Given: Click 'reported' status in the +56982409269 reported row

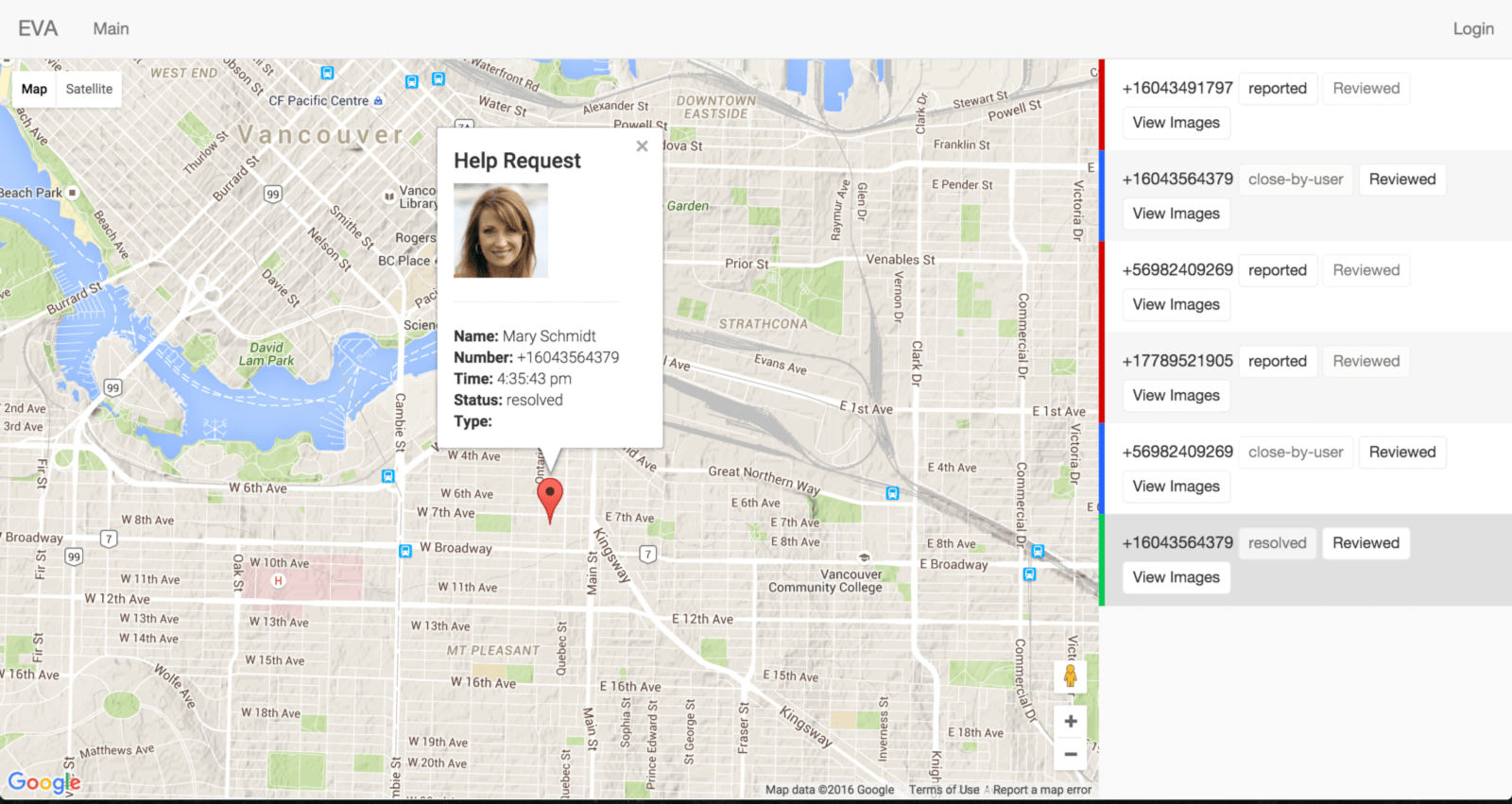Looking at the screenshot, I should coord(1277,270).
